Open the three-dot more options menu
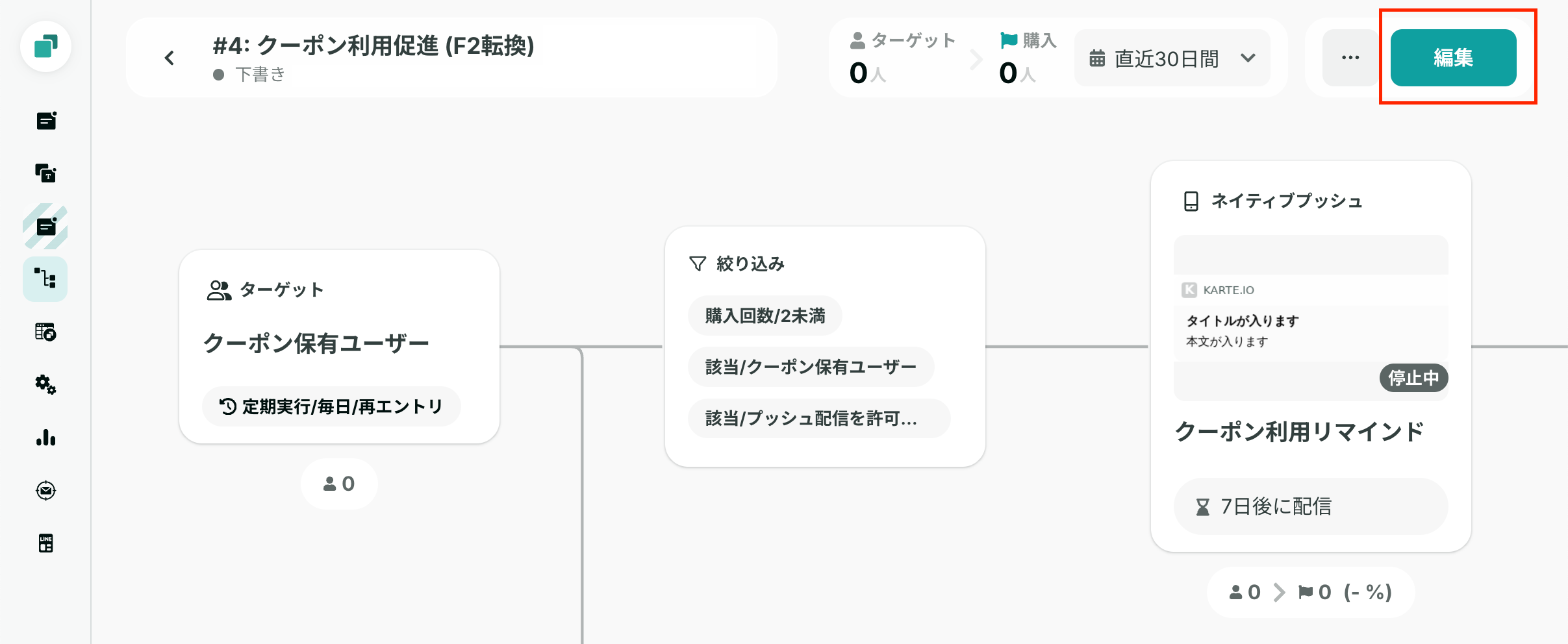The image size is (1568, 644). (1350, 58)
